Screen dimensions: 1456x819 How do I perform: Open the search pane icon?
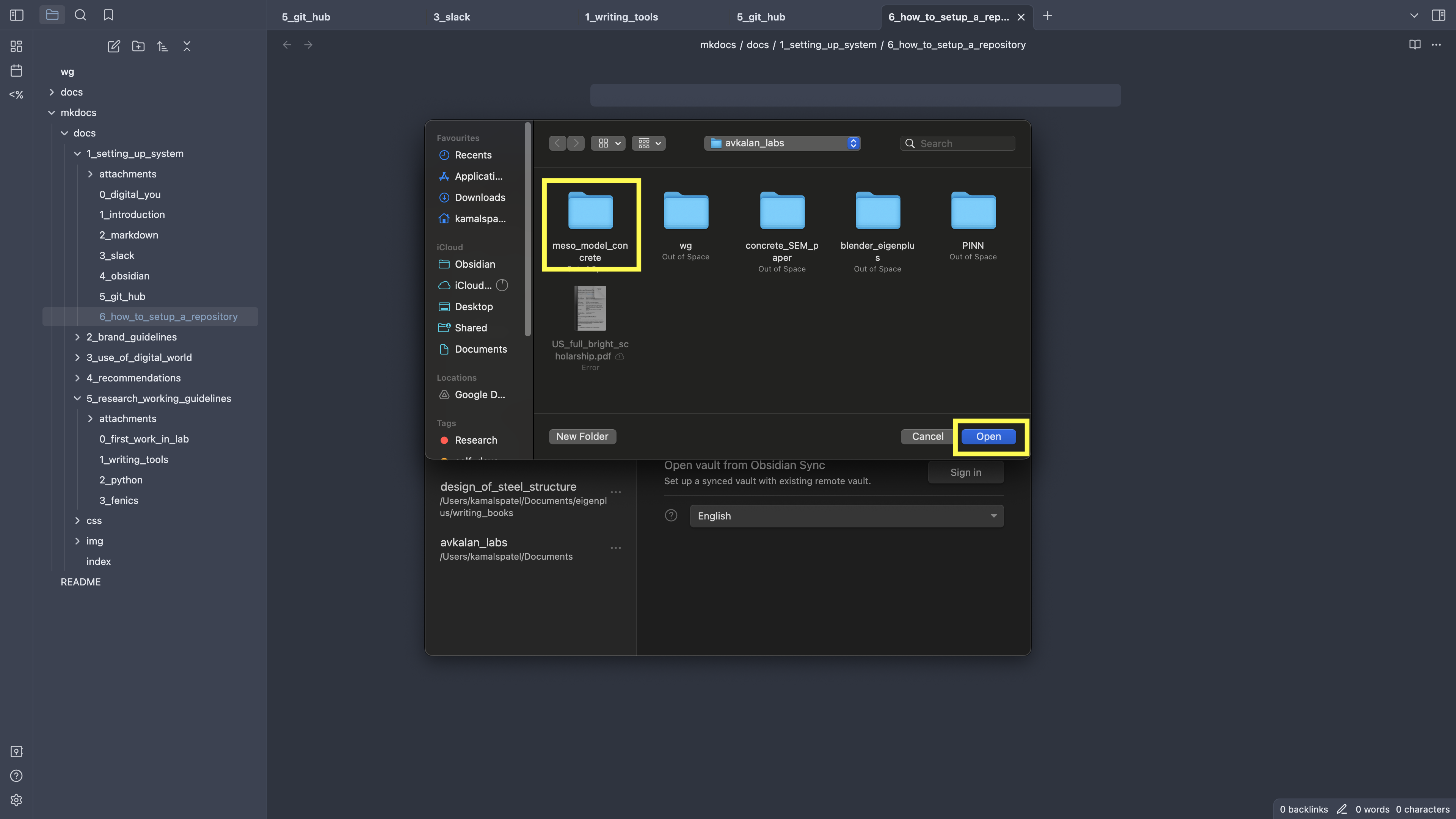[80, 15]
